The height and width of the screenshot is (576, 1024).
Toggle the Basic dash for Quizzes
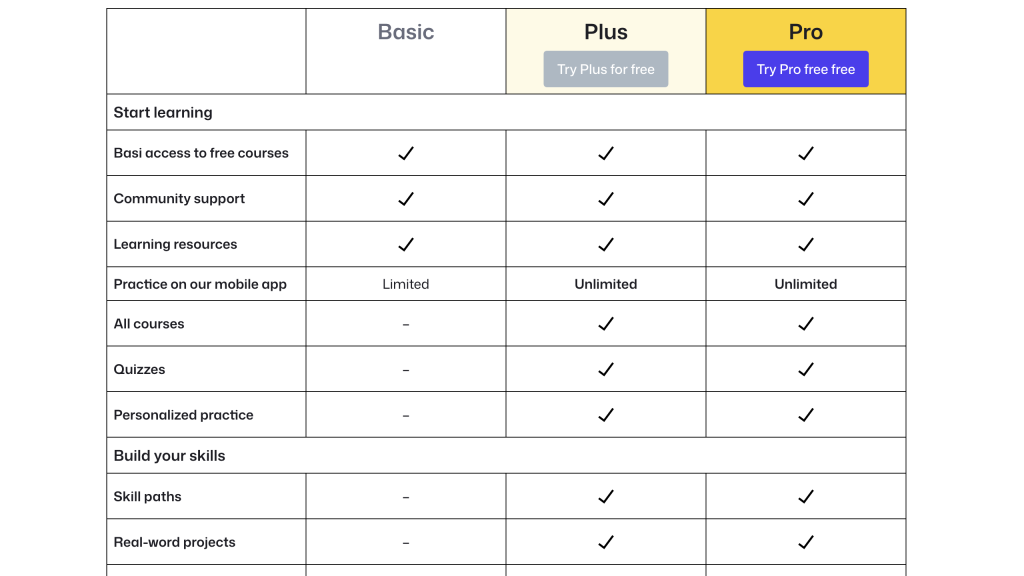pyautogui.click(x=405, y=369)
